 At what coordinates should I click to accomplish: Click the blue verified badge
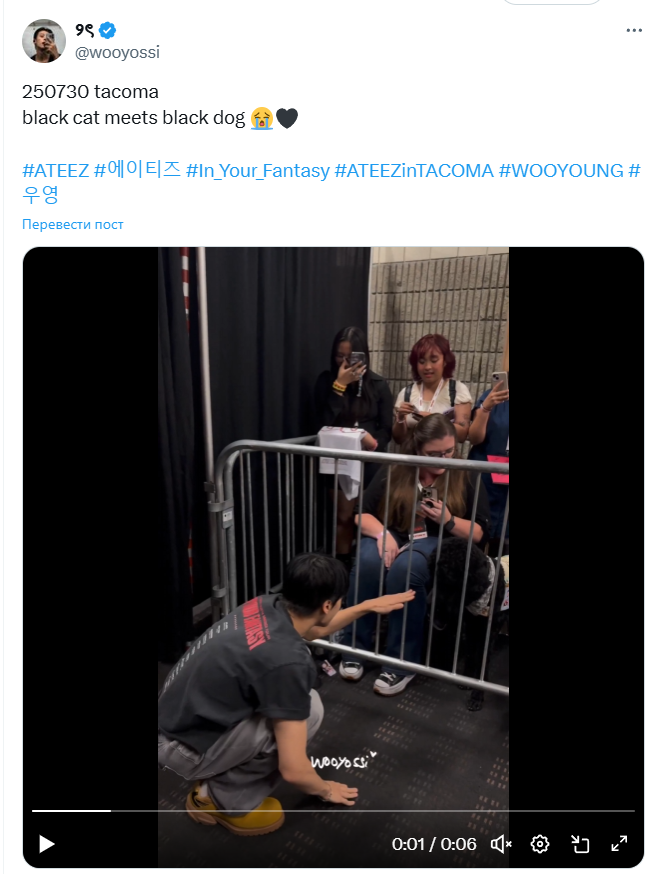[108, 30]
